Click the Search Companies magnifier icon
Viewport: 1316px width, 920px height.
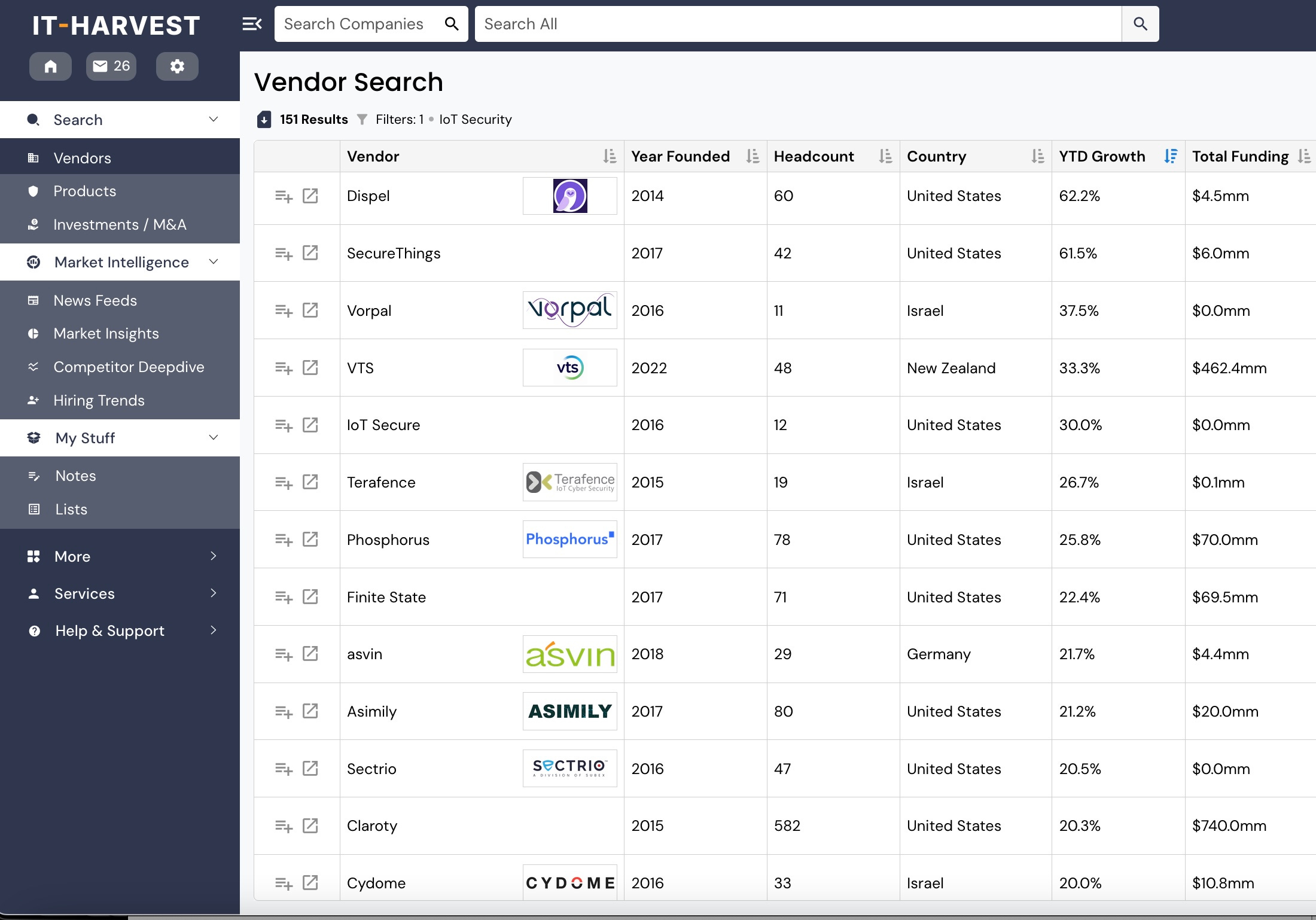coord(452,24)
